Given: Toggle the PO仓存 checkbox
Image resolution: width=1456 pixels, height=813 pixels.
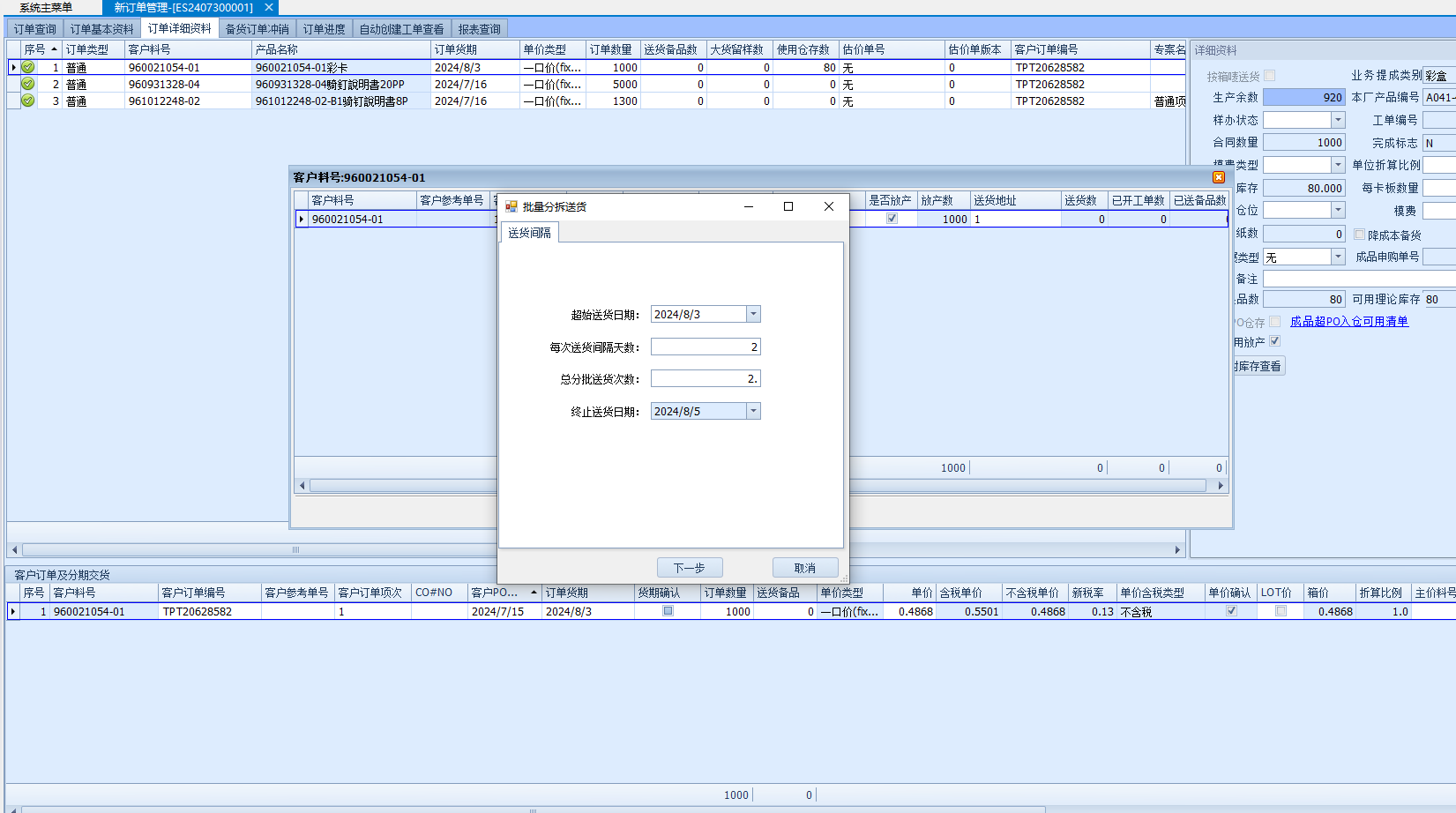Looking at the screenshot, I should pyautogui.click(x=1274, y=322).
